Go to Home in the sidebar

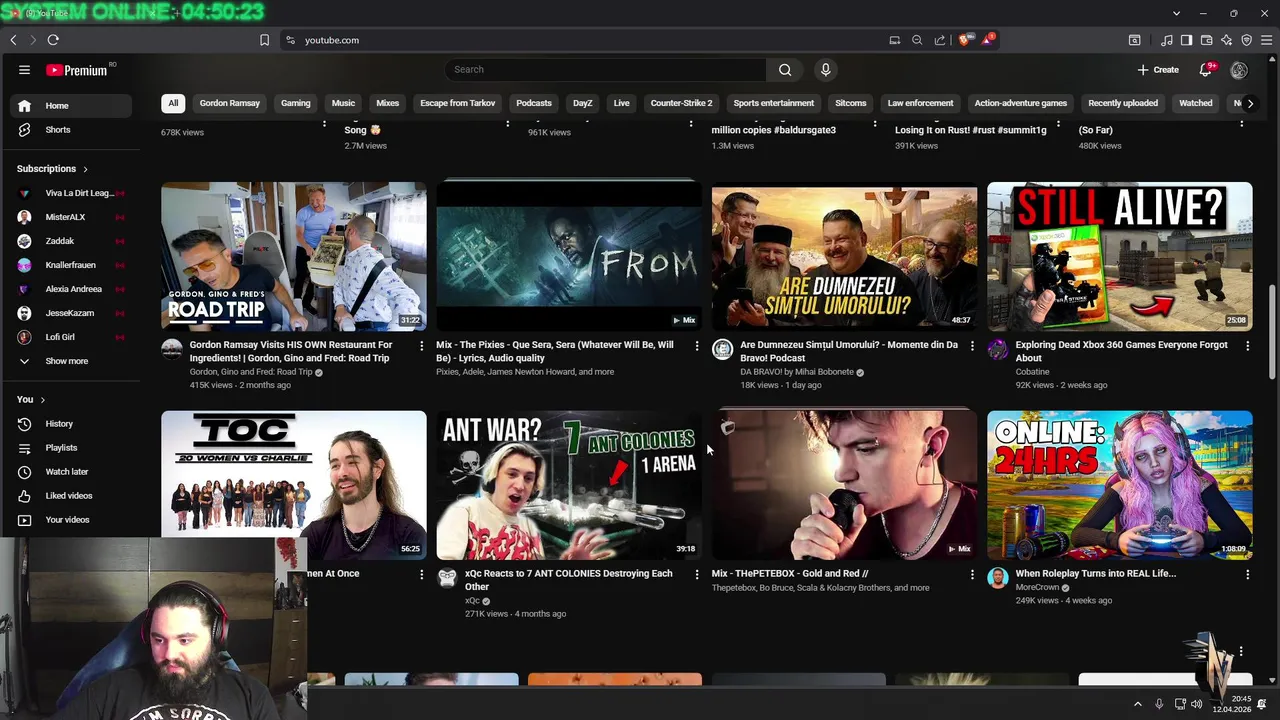click(x=69, y=106)
